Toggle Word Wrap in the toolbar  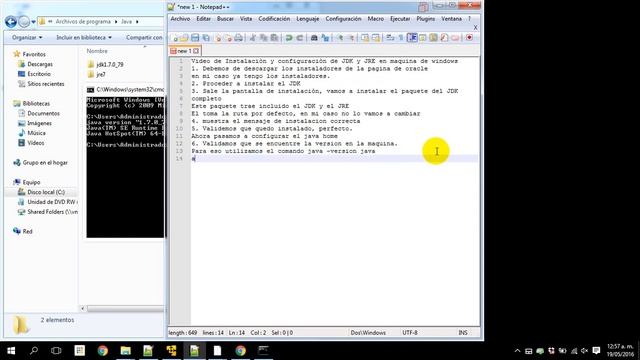tap(390, 38)
